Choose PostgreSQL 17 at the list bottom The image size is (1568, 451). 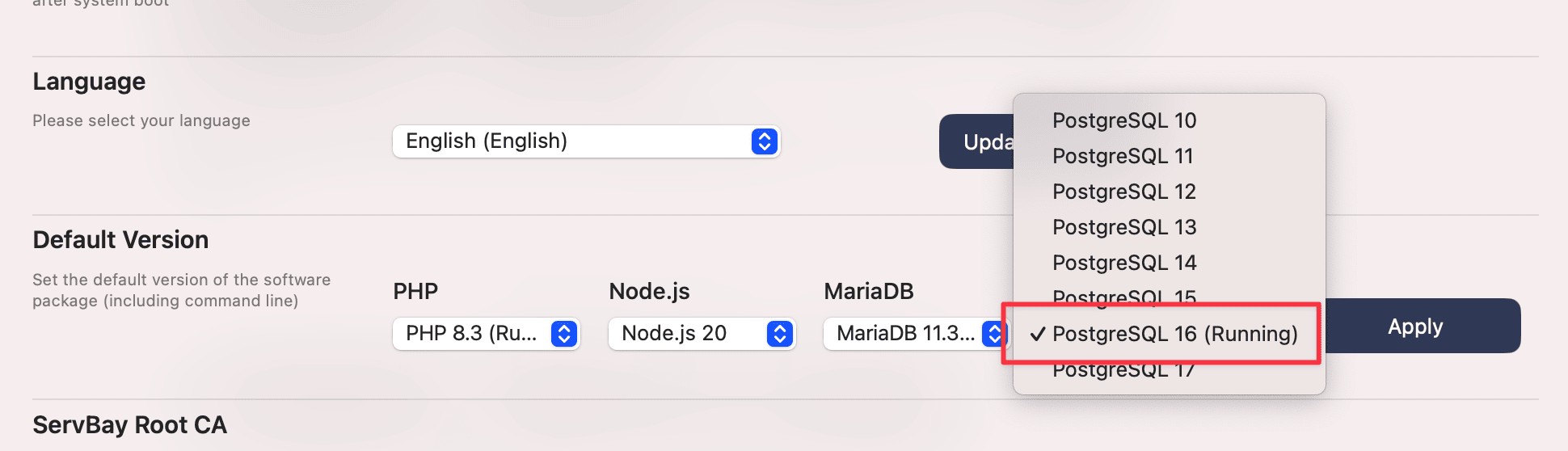(1169, 372)
